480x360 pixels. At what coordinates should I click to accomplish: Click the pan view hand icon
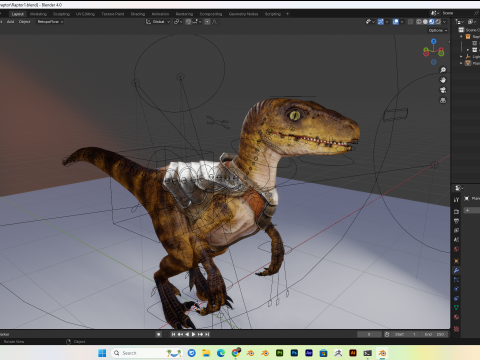point(443,80)
